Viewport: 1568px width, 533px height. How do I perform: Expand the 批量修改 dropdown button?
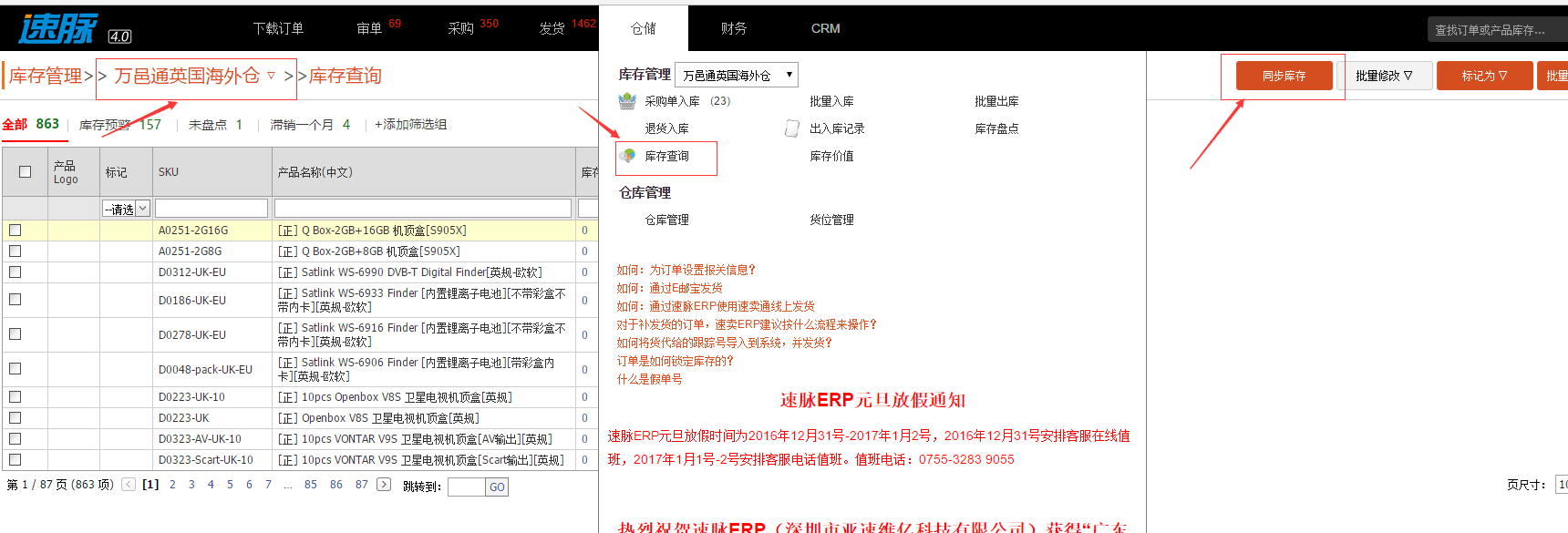pyautogui.click(x=1384, y=76)
